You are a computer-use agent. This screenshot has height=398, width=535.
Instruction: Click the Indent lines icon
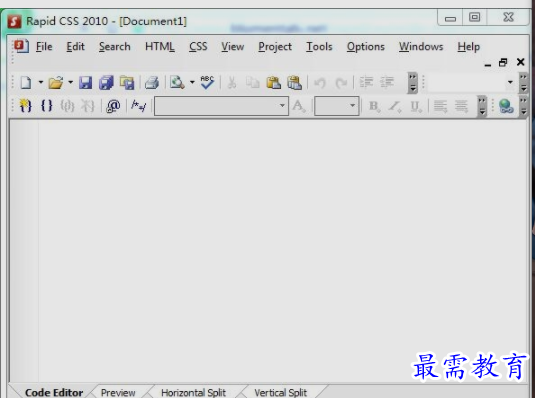tap(366, 82)
